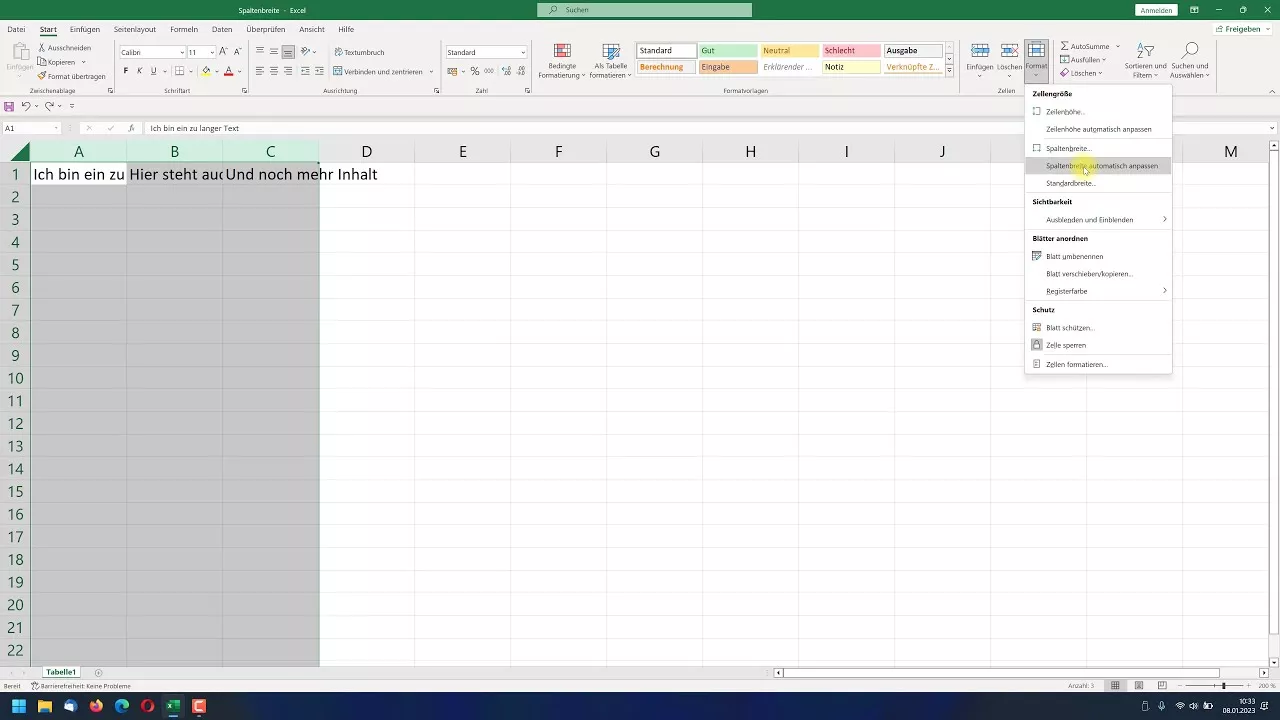Click the save icon in quick access toolbar
The image size is (1280, 720).
[9, 106]
